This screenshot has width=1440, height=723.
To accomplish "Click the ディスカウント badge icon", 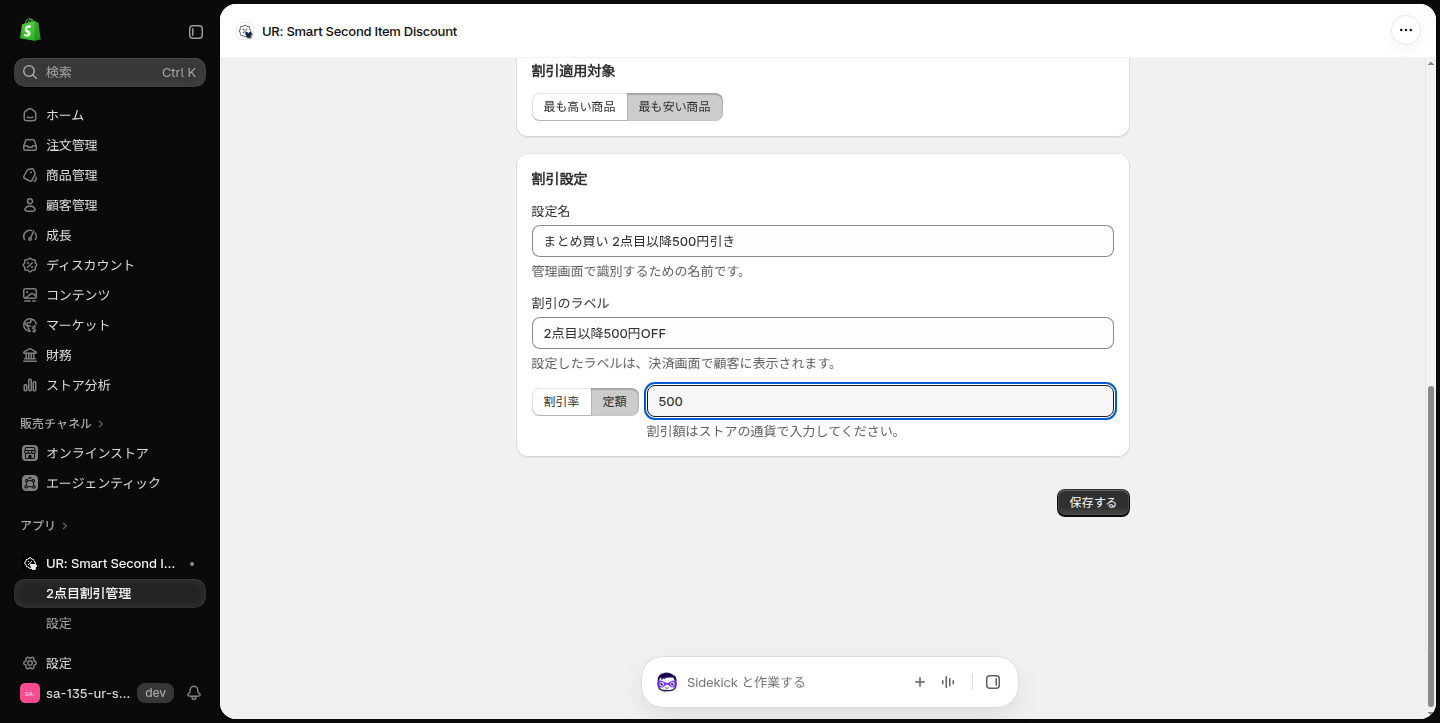I will 30,265.
